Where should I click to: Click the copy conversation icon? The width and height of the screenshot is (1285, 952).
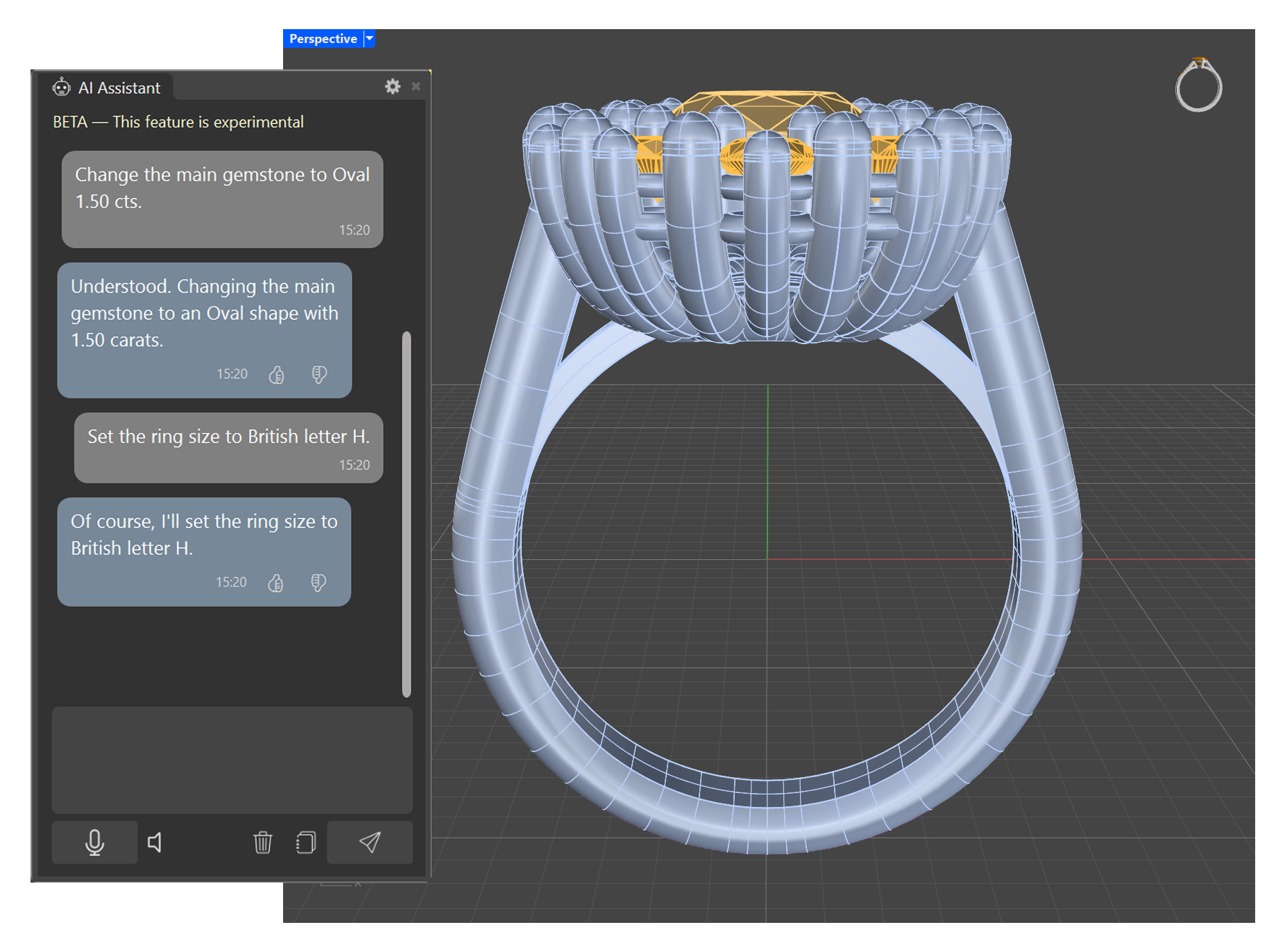[305, 842]
